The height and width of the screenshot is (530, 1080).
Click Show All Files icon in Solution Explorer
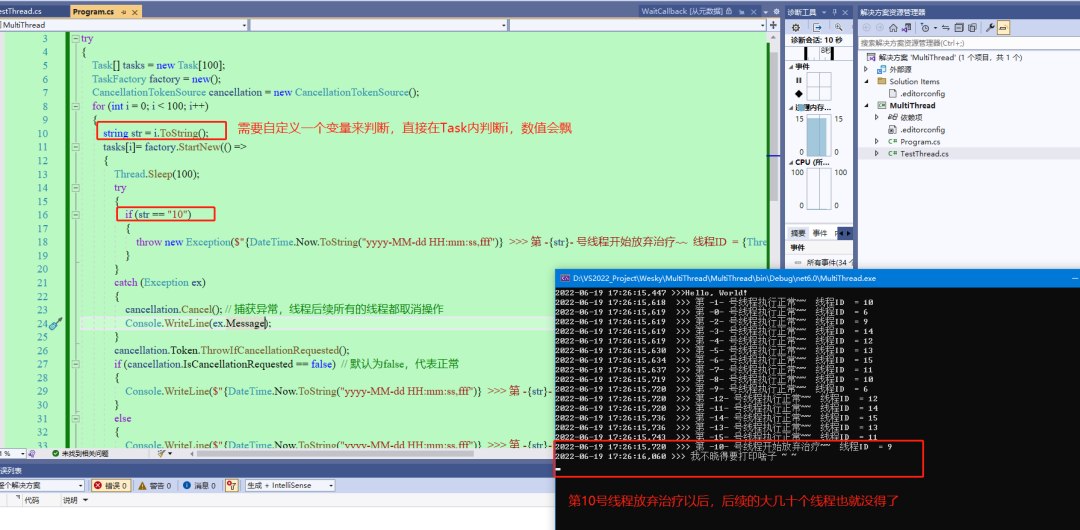tap(972, 28)
